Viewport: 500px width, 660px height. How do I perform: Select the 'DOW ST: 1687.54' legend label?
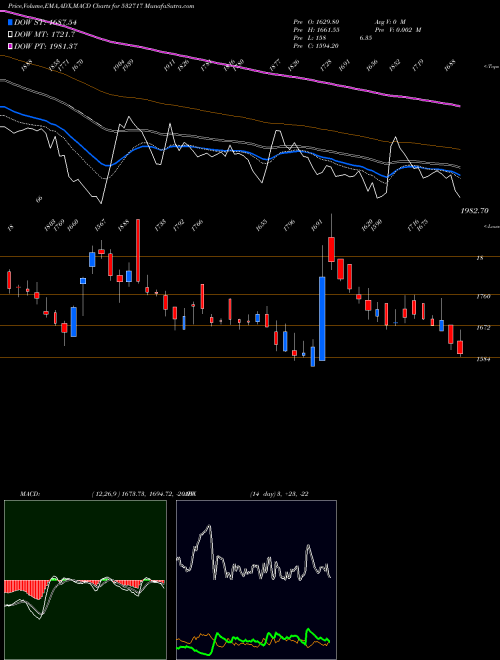click(45, 22)
